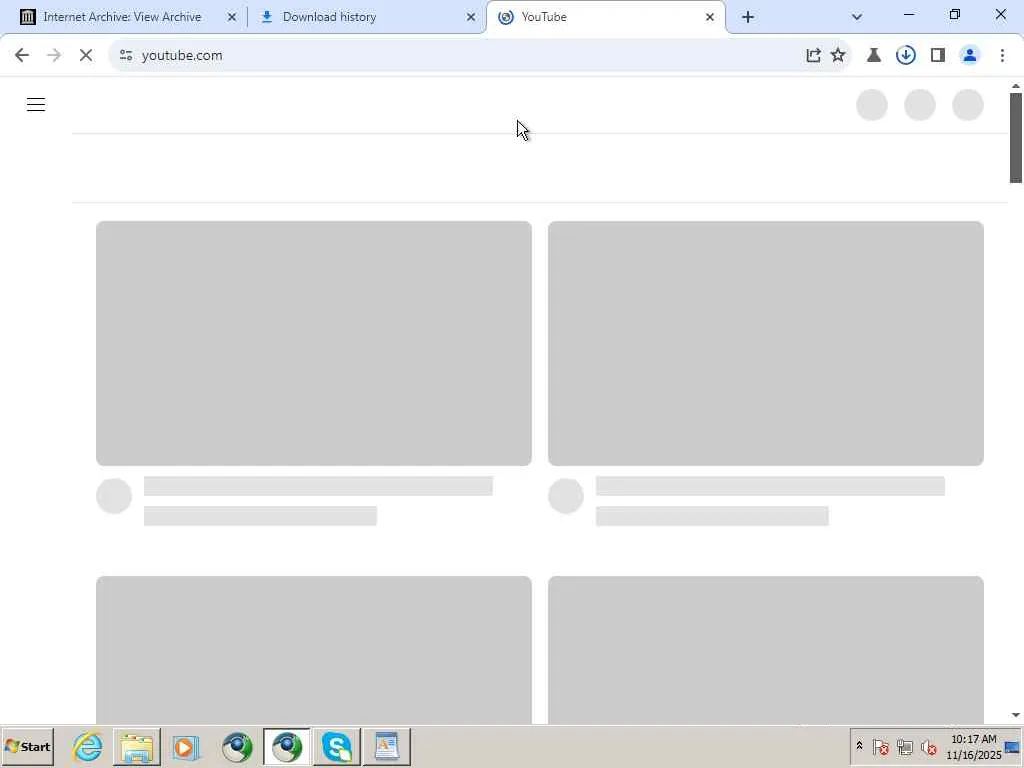Stop loading the YouTube page
Image resolution: width=1024 pixels, height=768 pixels.
(x=86, y=56)
